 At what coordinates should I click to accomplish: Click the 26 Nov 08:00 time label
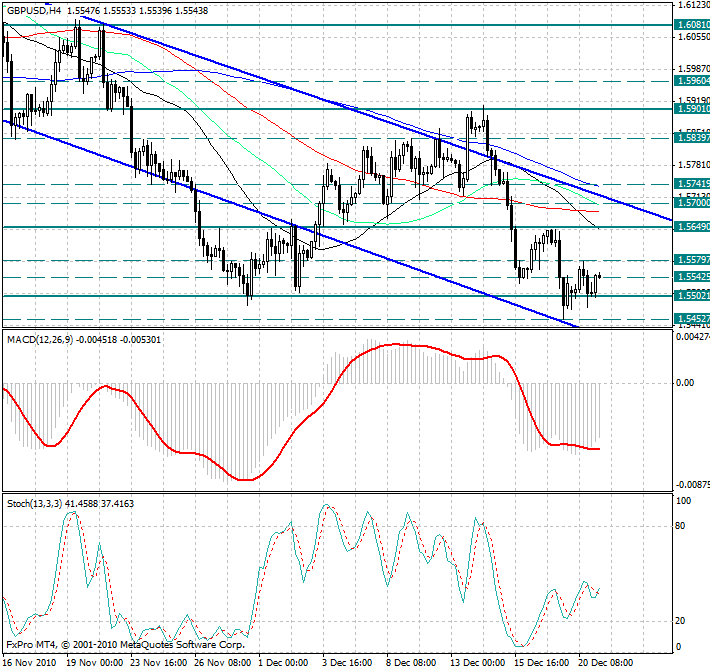coord(223,663)
